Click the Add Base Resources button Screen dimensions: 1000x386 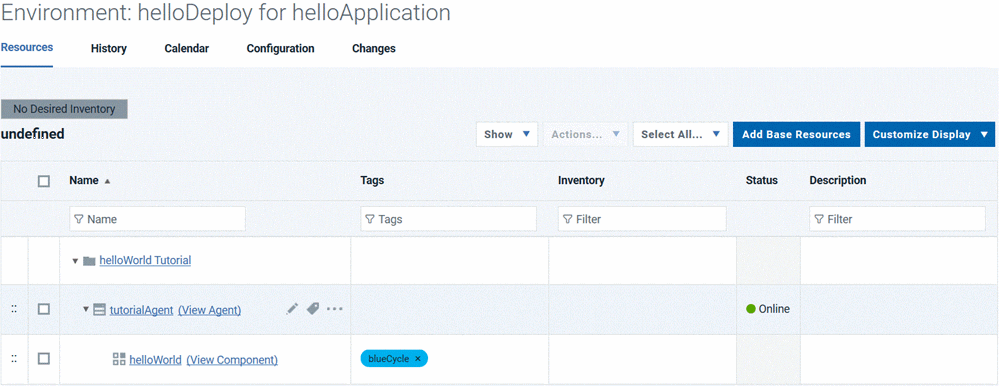(x=797, y=135)
